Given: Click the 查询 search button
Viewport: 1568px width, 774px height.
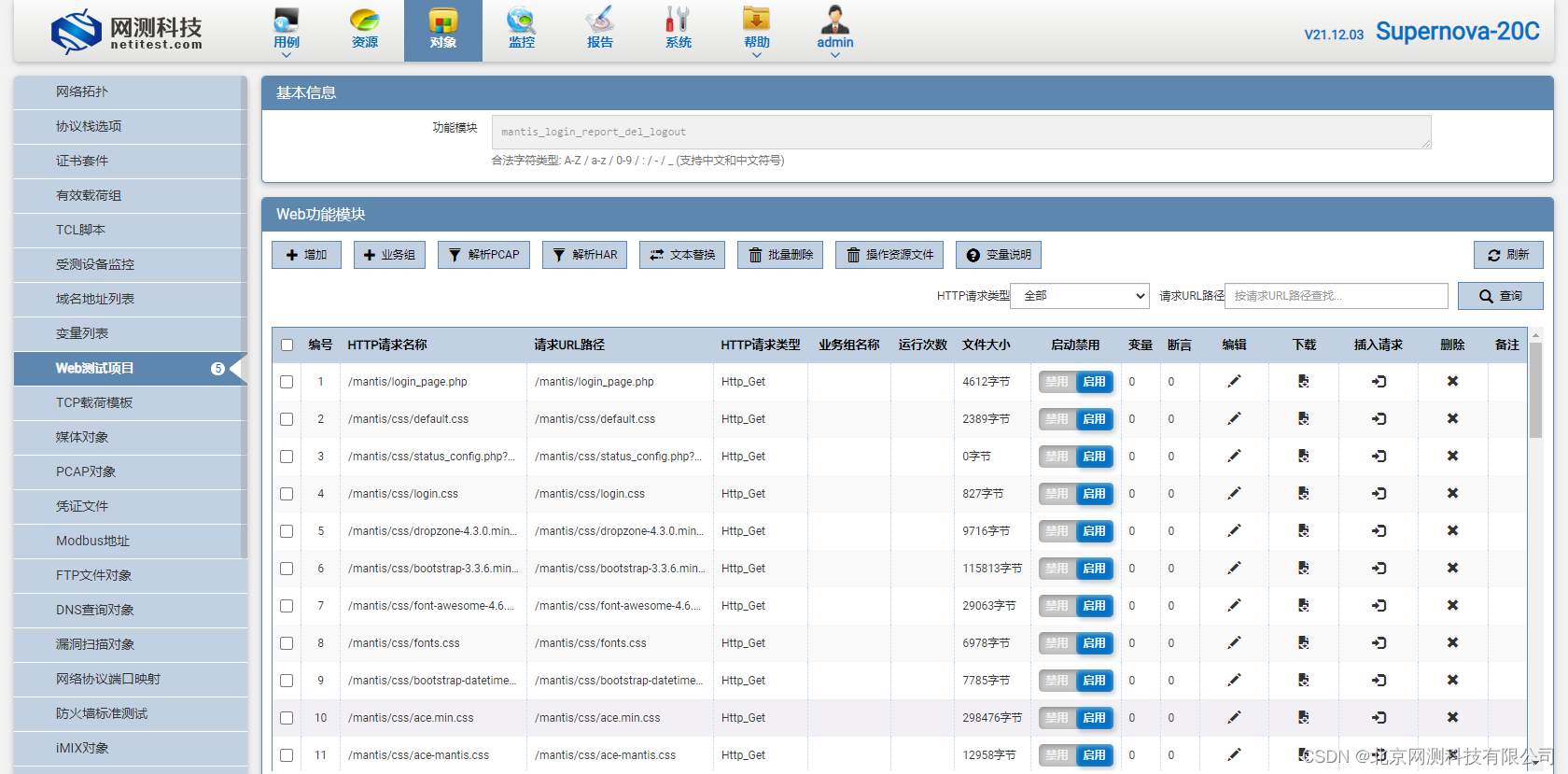Looking at the screenshot, I should pyautogui.click(x=1501, y=296).
